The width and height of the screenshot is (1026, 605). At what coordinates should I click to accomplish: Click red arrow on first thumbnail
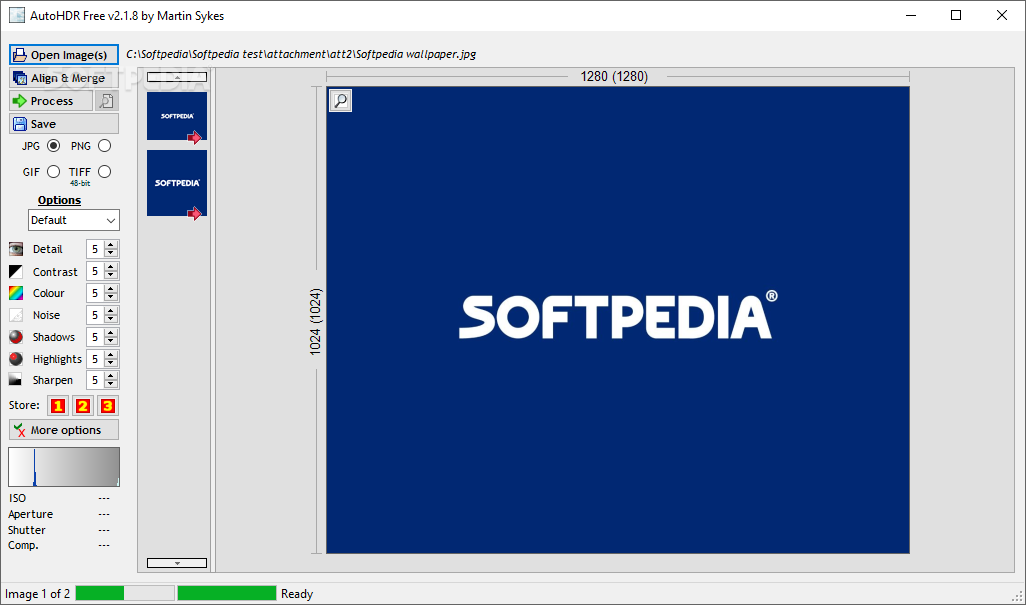[x=194, y=137]
